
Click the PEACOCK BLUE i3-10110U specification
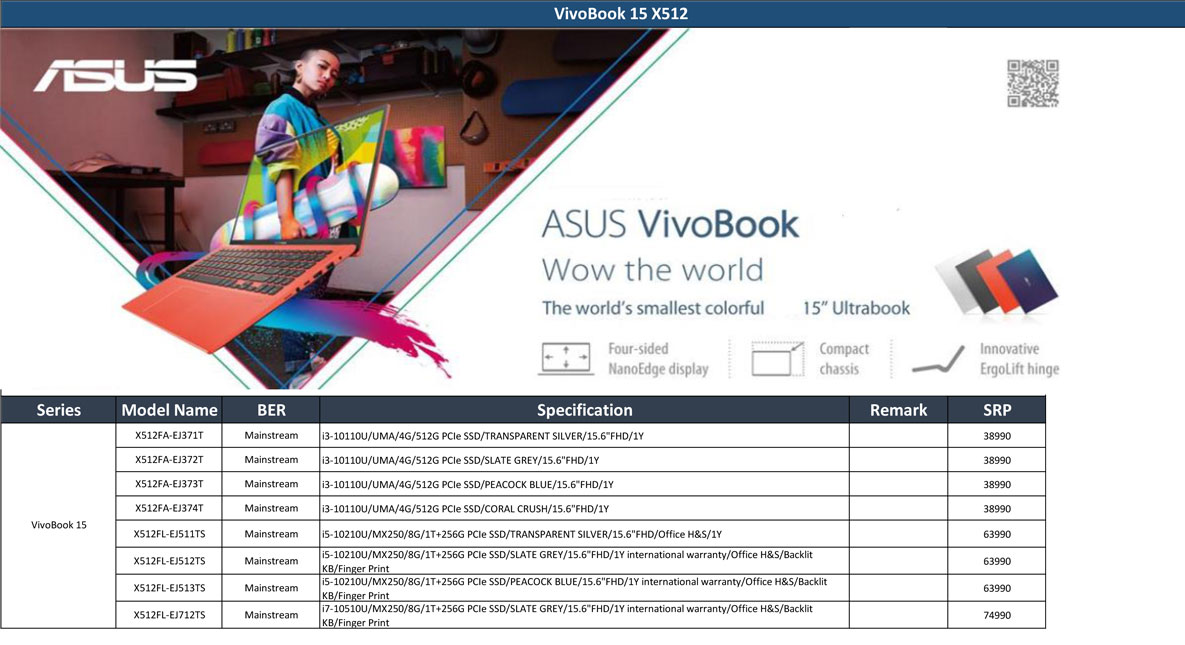[x=584, y=484]
